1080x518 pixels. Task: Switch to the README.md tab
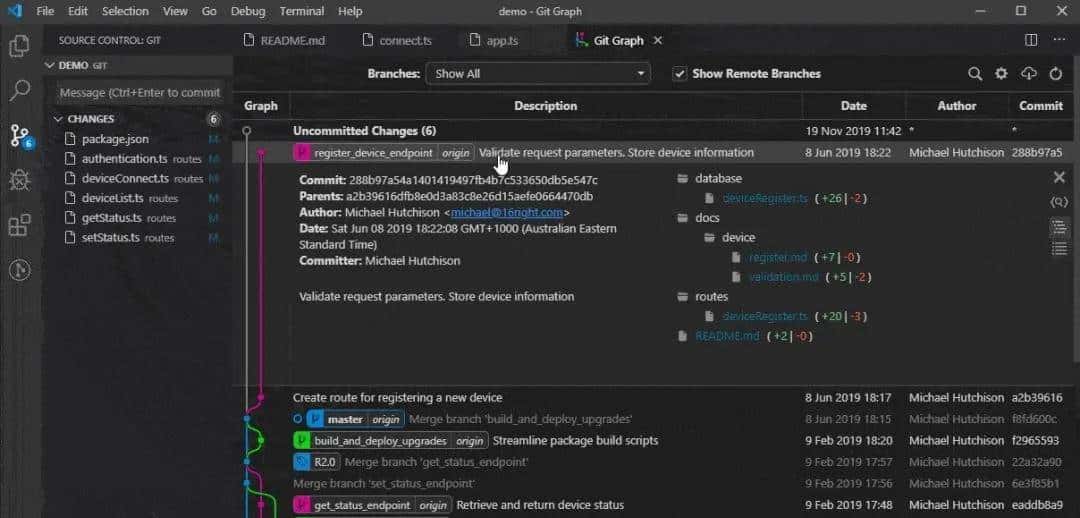(x=284, y=41)
